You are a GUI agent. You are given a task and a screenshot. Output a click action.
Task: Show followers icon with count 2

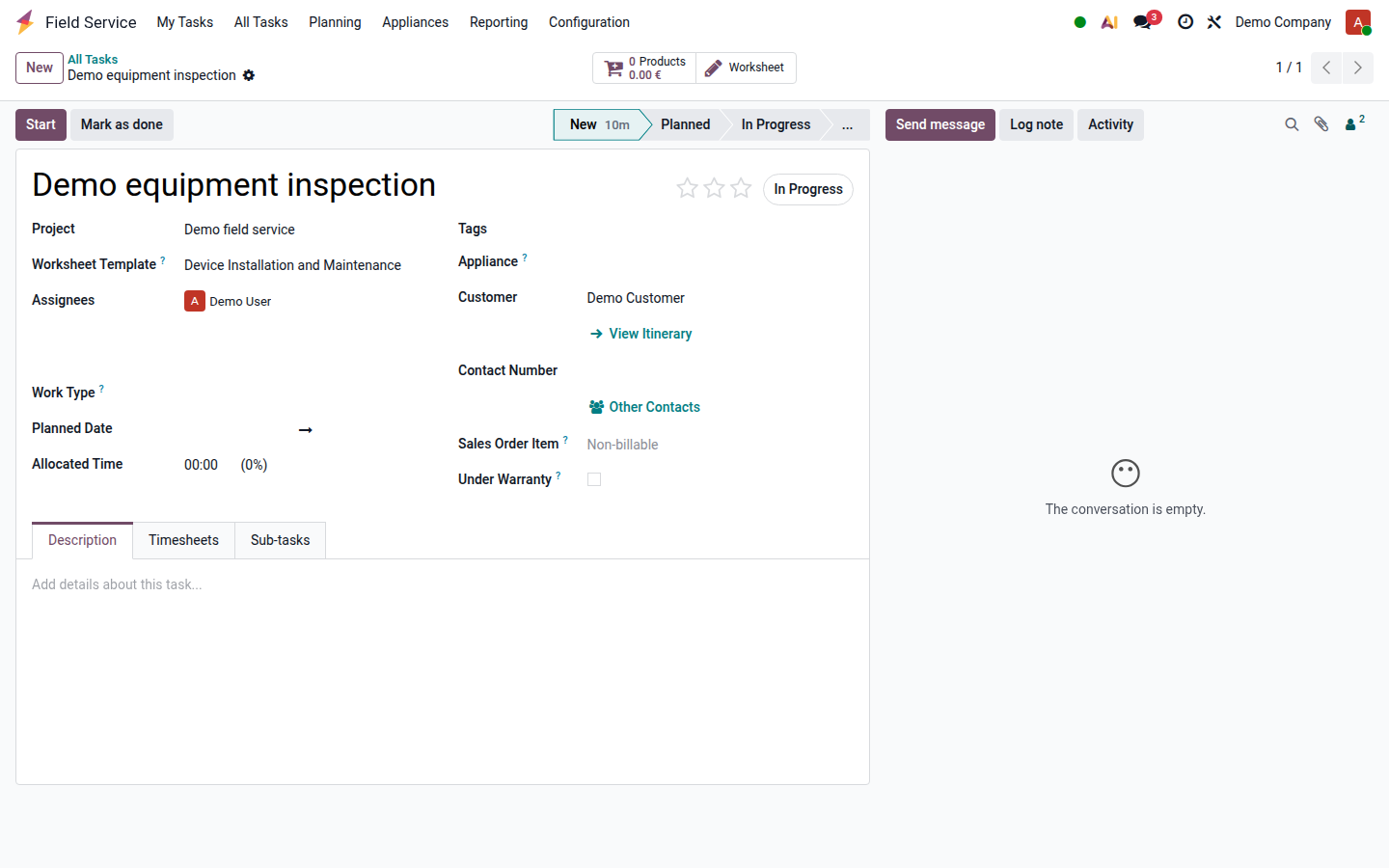[x=1355, y=122]
